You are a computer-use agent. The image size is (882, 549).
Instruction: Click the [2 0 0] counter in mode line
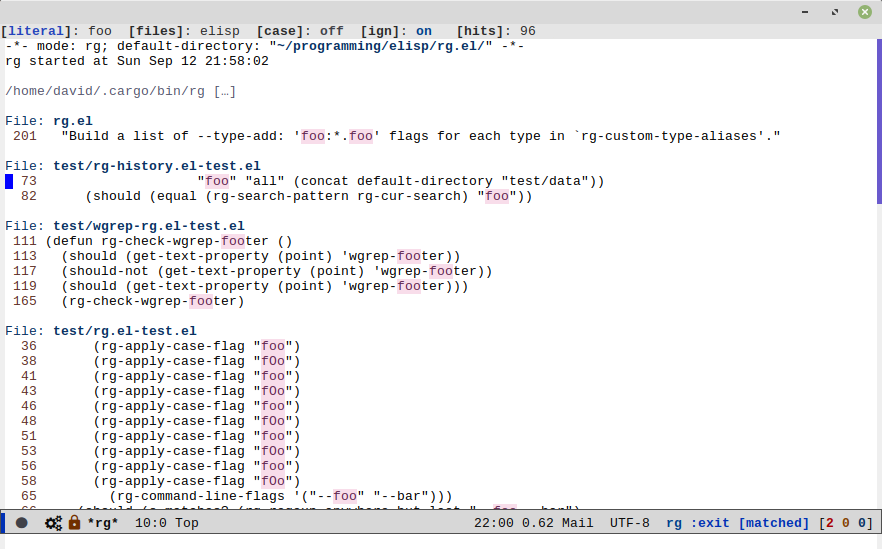point(846,523)
